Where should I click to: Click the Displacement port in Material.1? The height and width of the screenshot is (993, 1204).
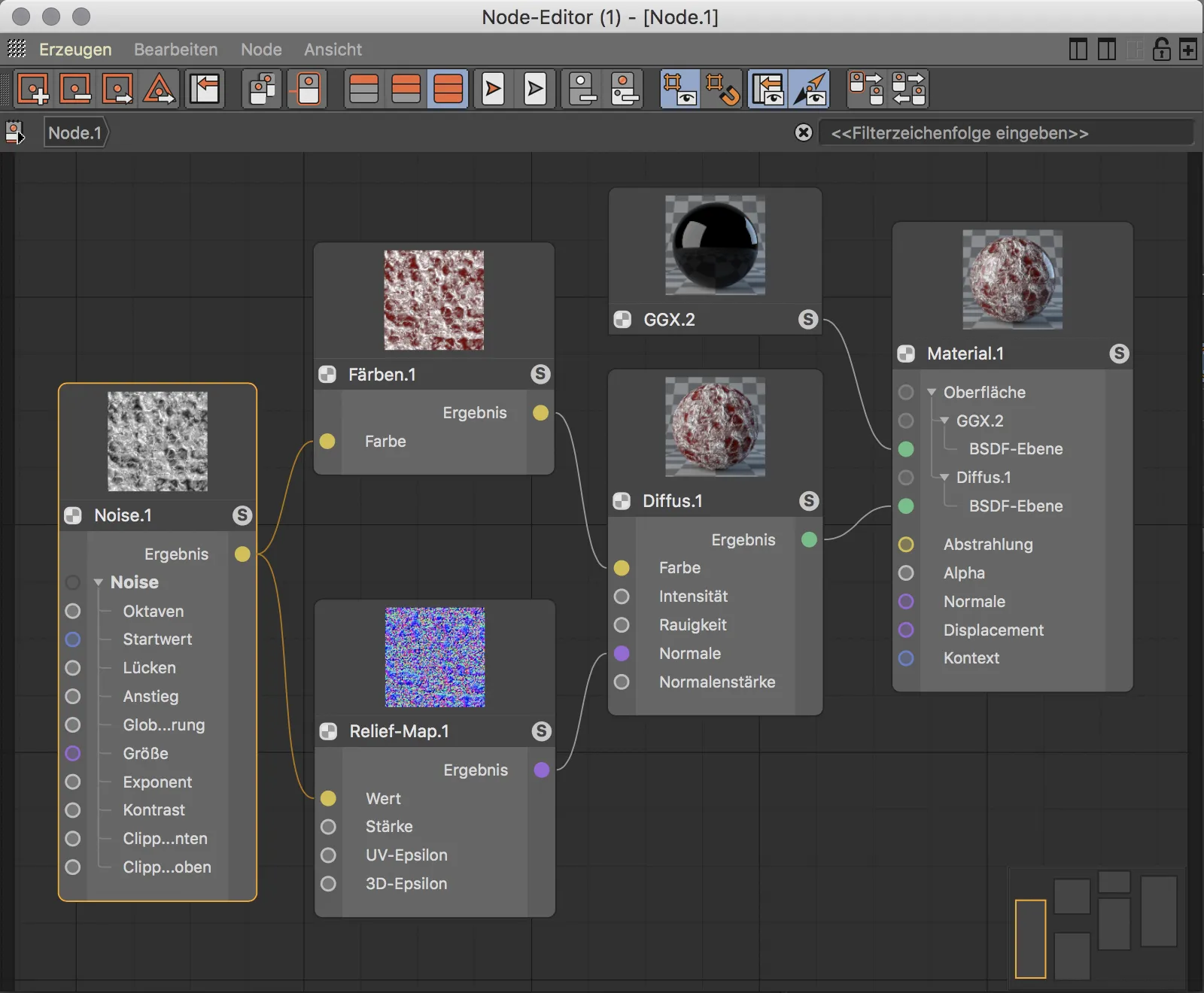point(906,630)
